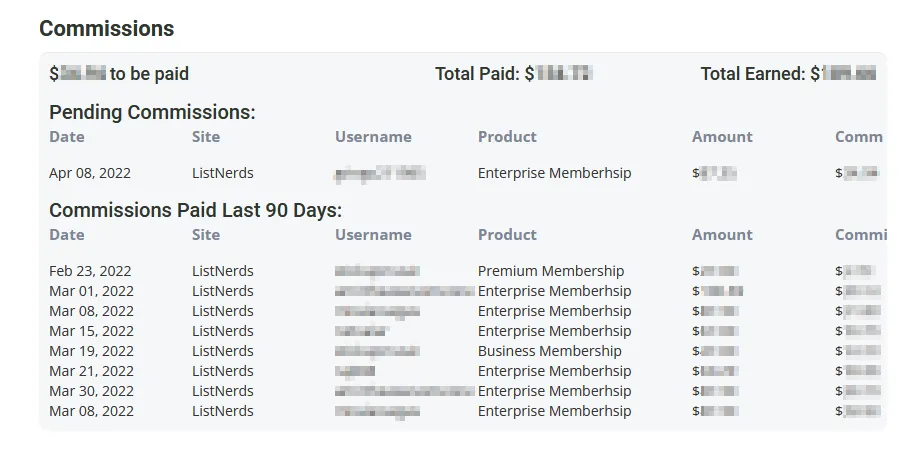The height and width of the screenshot is (466, 915).
Task: Click Enterprise Memberhsip in the Mar 21 row
Action: pyautogui.click(x=554, y=371)
